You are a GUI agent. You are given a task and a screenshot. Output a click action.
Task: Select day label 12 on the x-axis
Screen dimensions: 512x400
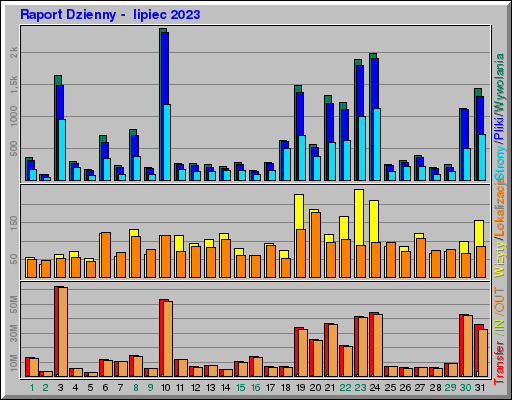click(195, 388)
